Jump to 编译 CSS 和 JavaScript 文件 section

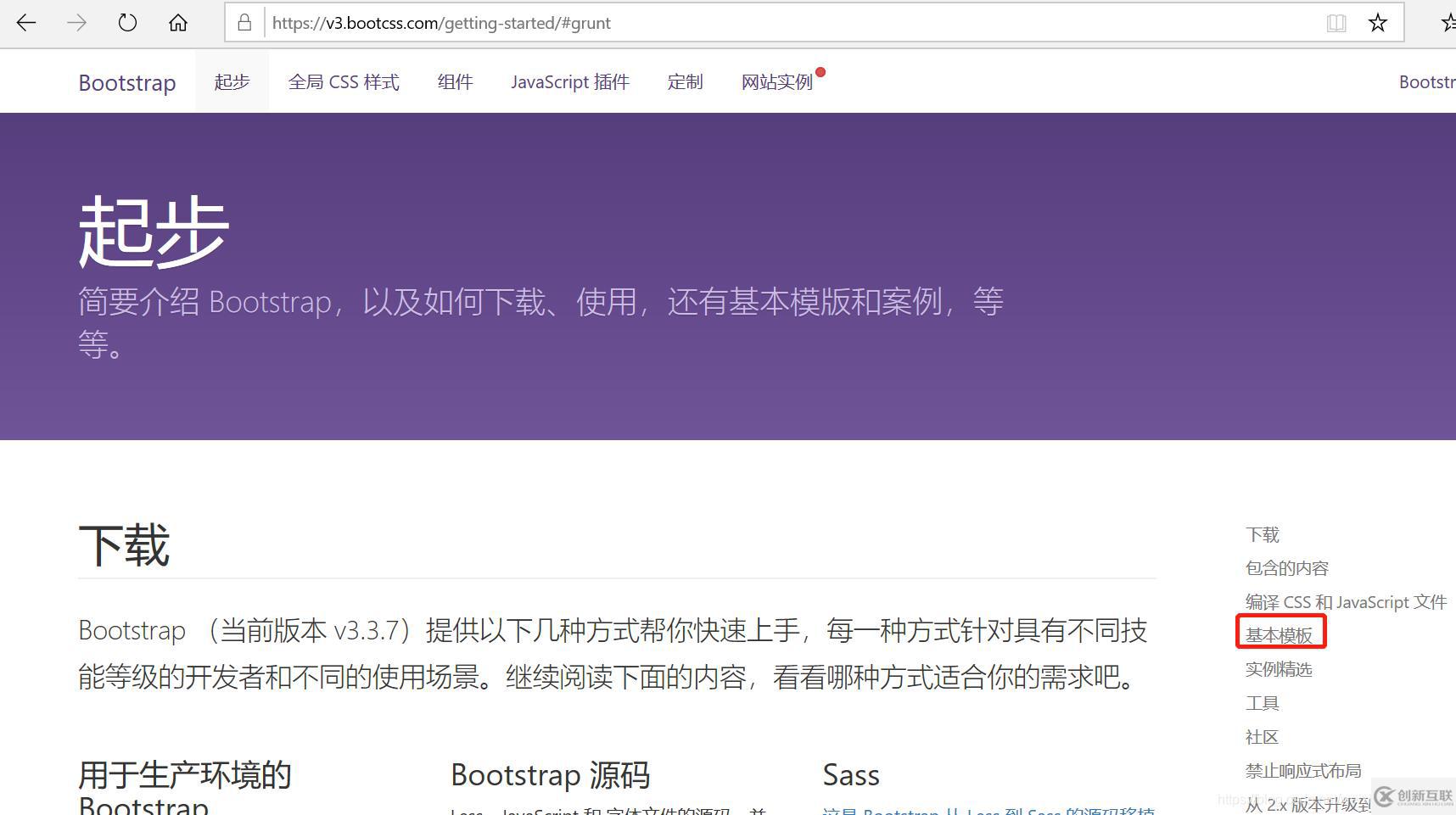[1346, 602]
